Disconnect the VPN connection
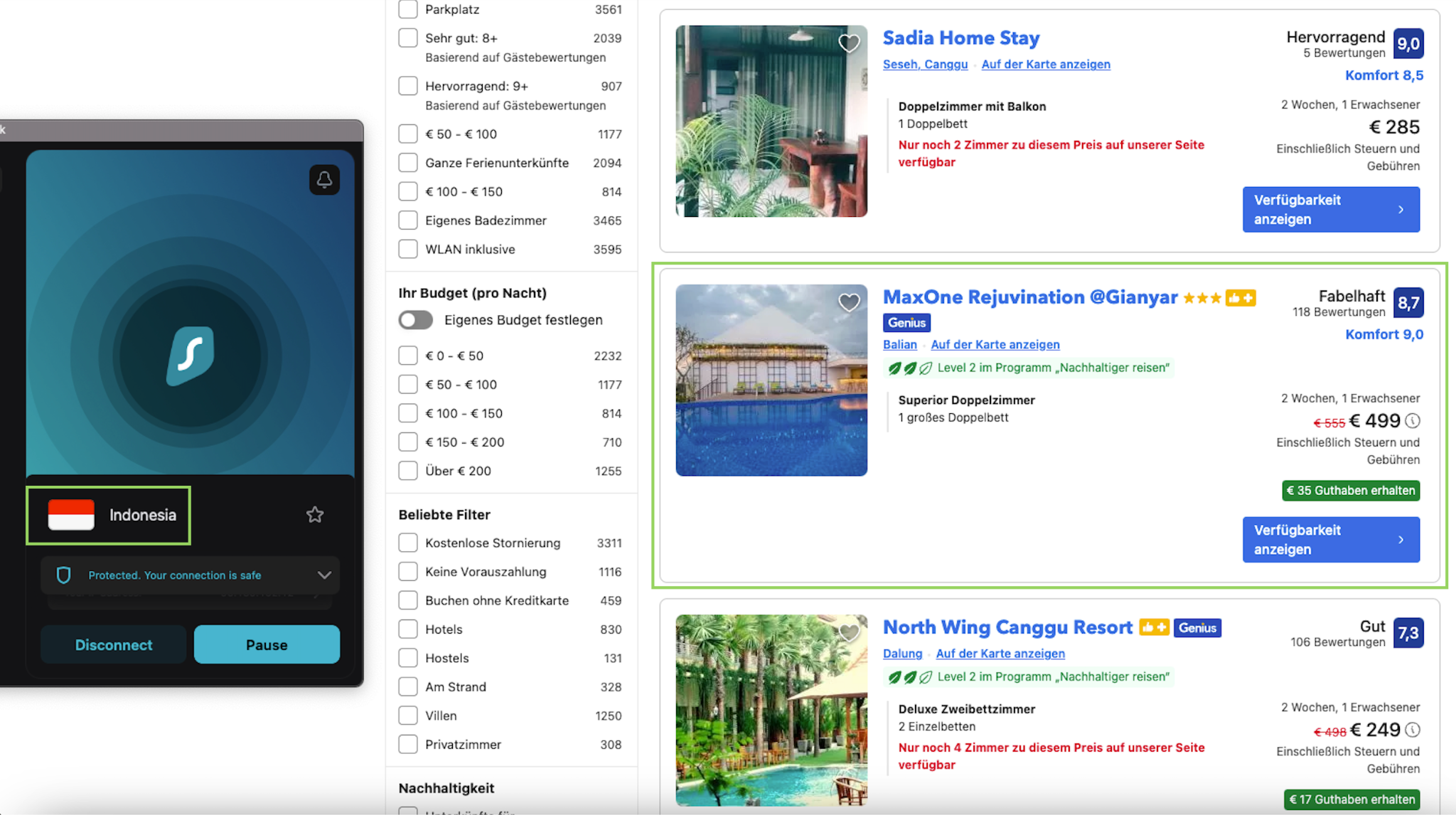The width and height of the screenshot is (1456, 815). click(114, 645)
